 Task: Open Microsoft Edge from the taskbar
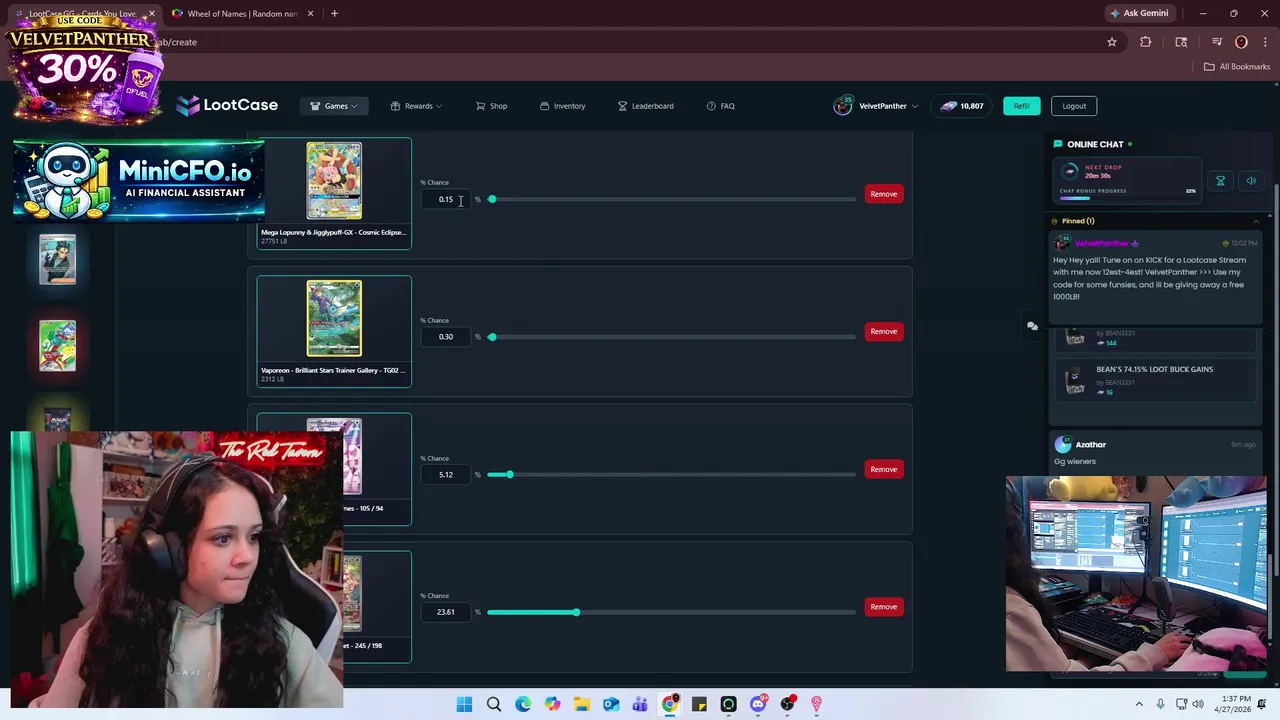pos(523,704)
